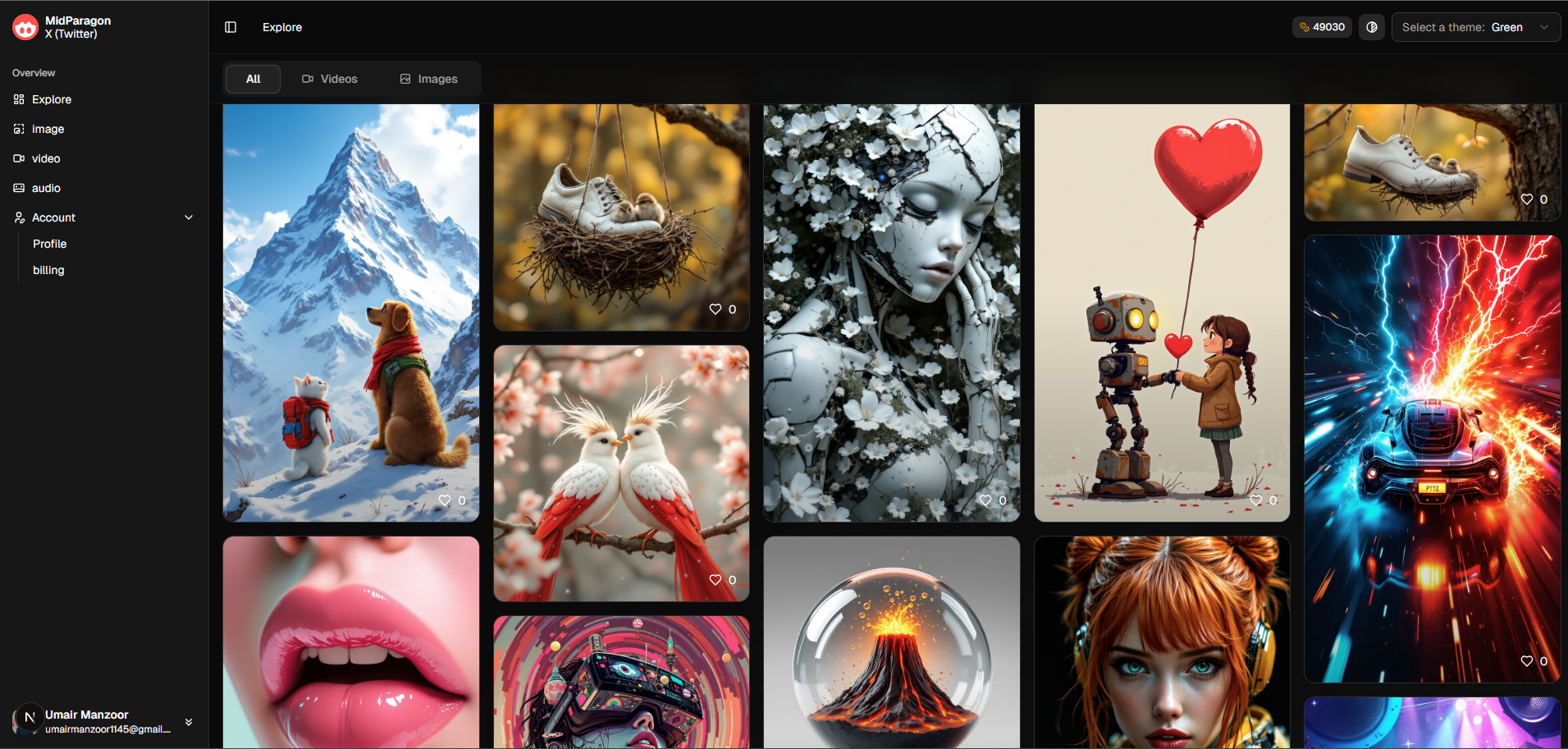
Task: Expand the user account chevron near Umair Manzoor
Action: click(188, 722)
